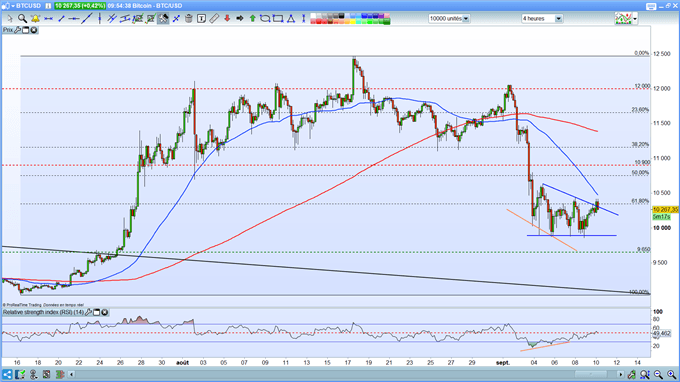Viewport: 680px width, 382px height.
Task: Open RSI indicator wrench settings
Action: click(88, 312)
